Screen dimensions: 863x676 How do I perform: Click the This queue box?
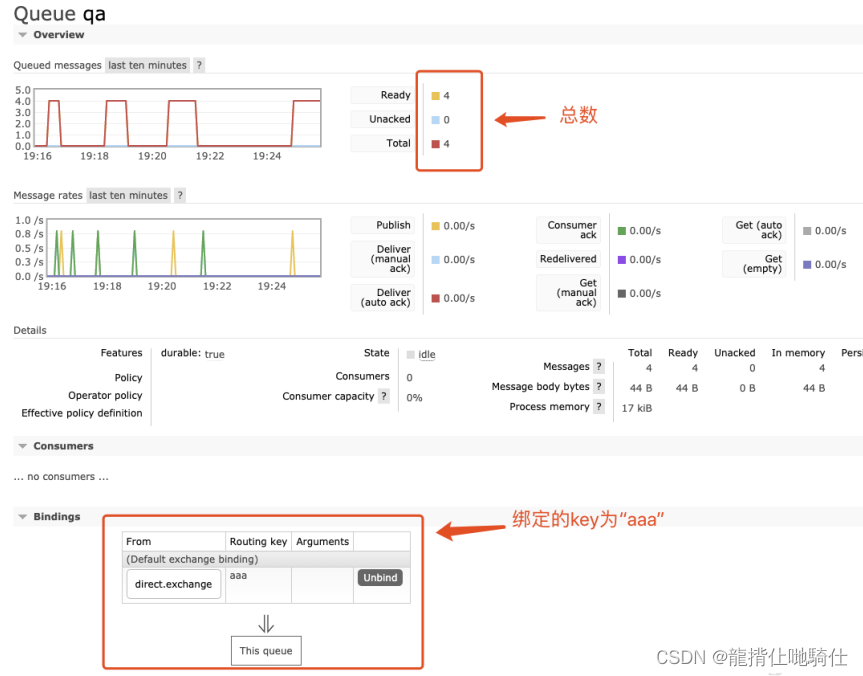pos(266,651)
